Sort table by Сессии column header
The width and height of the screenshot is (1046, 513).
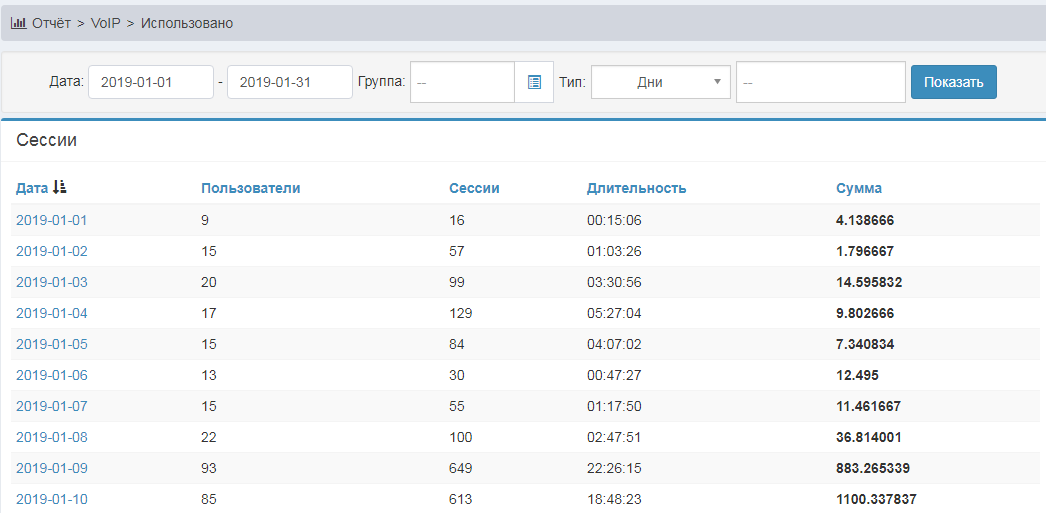pos(474,188)
